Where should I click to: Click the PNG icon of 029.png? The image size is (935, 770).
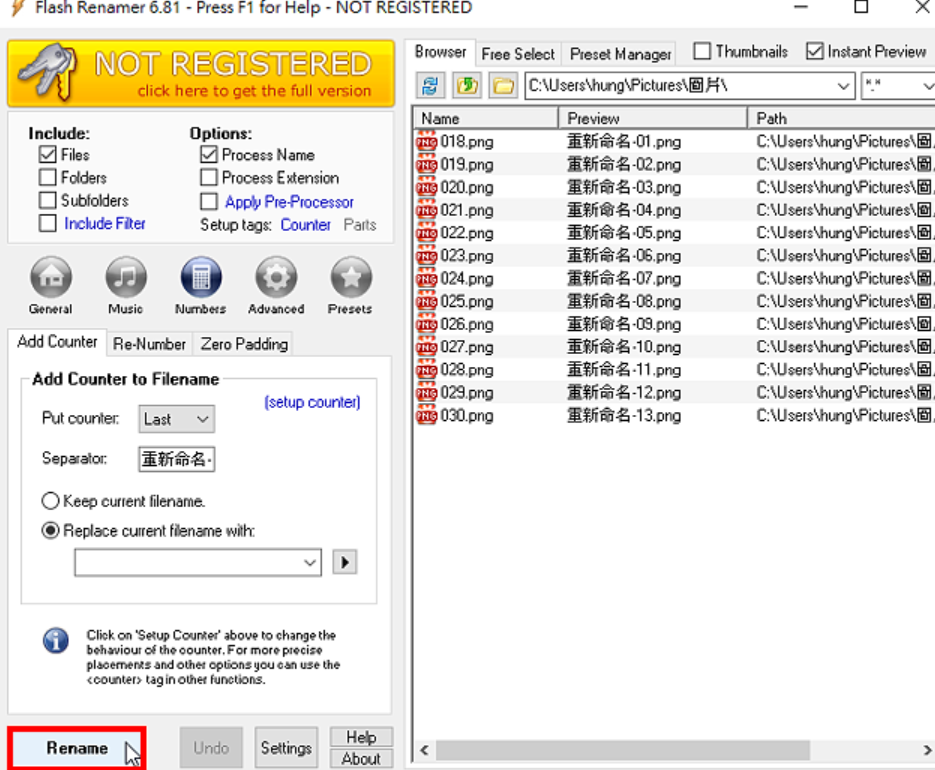pos(426,392)
